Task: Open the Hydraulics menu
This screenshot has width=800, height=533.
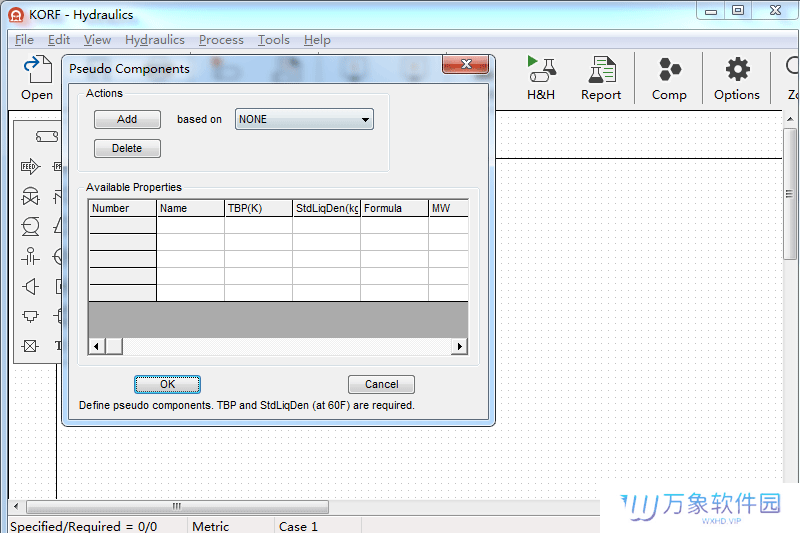Action: [x=155, y=40]
